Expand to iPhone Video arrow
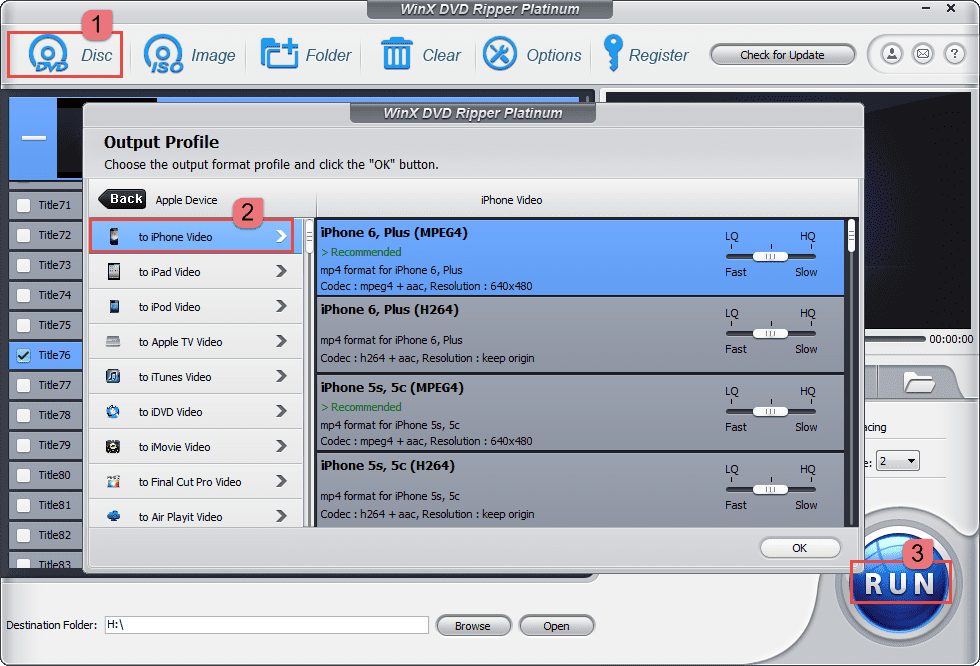This screenshot has height=666, width=980. coord(281,236)
